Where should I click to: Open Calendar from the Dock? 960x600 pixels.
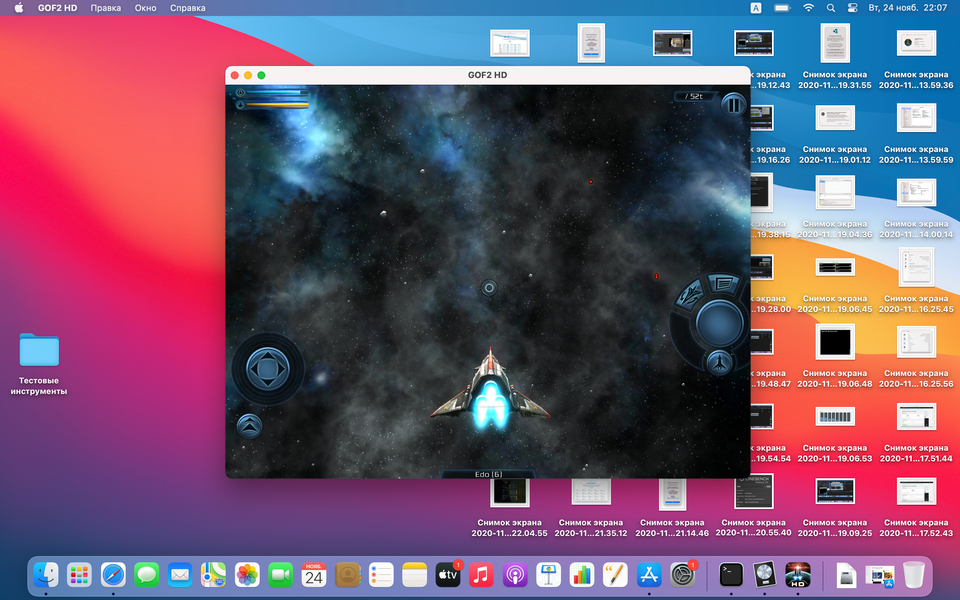point(314,575)
